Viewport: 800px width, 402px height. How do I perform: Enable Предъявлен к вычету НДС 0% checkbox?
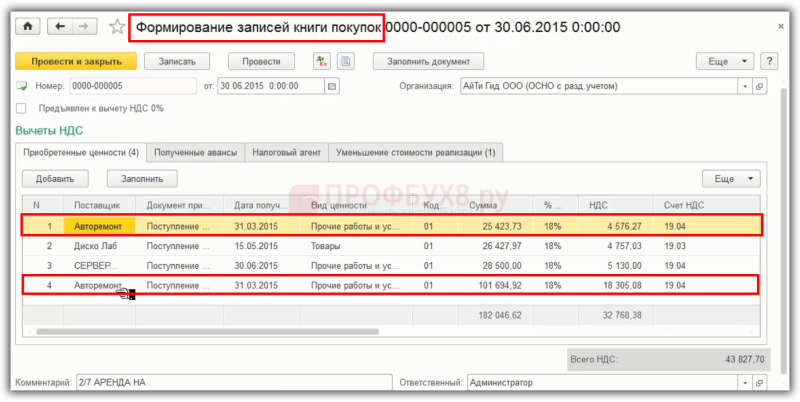pos(21,109)
